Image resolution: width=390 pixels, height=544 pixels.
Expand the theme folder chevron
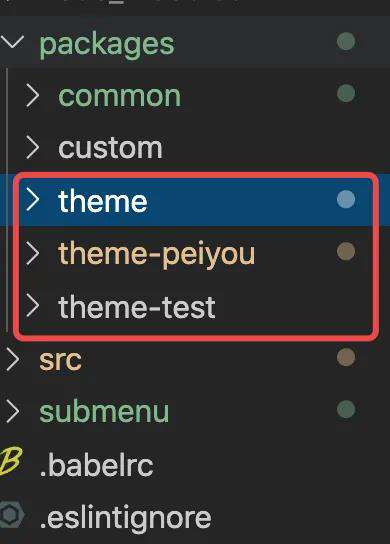[x=33, y=199]
